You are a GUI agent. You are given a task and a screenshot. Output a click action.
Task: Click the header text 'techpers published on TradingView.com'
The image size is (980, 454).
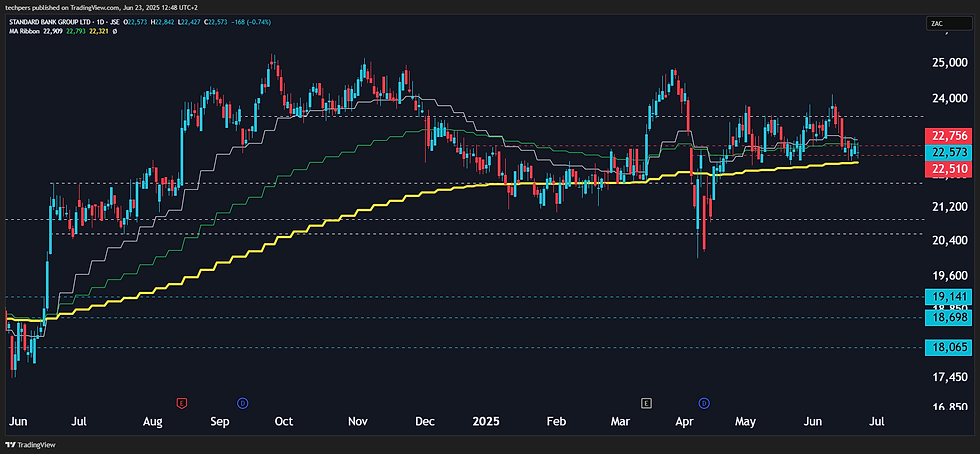(64, 8)
